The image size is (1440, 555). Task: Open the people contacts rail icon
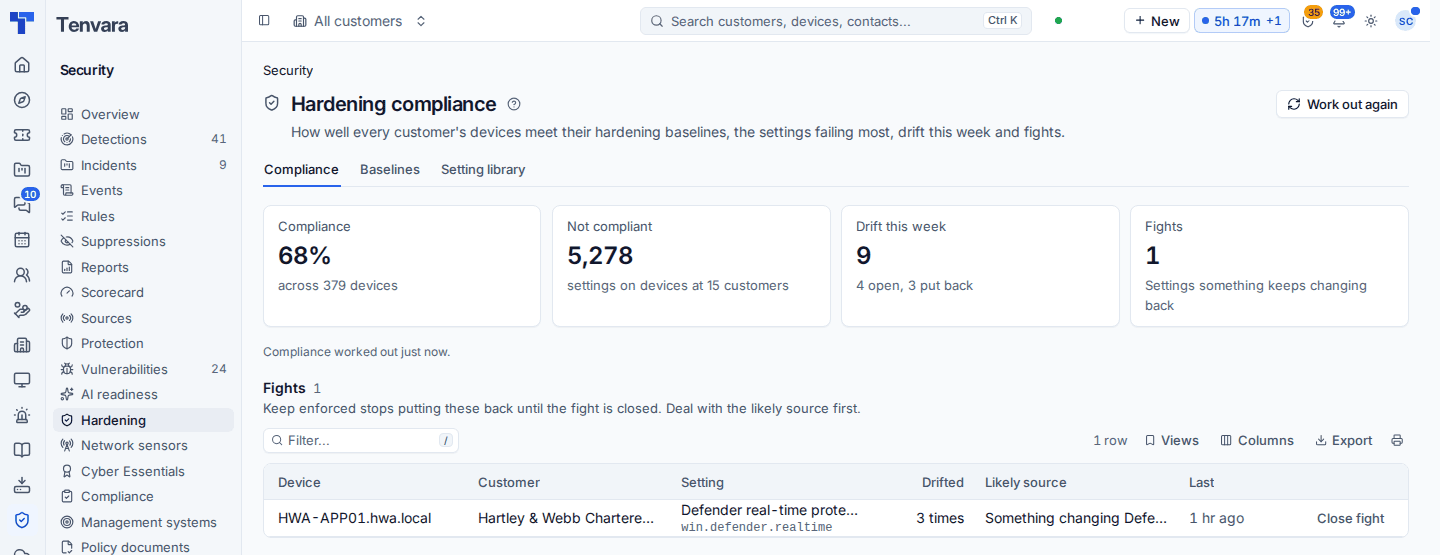tap(22, 275)
